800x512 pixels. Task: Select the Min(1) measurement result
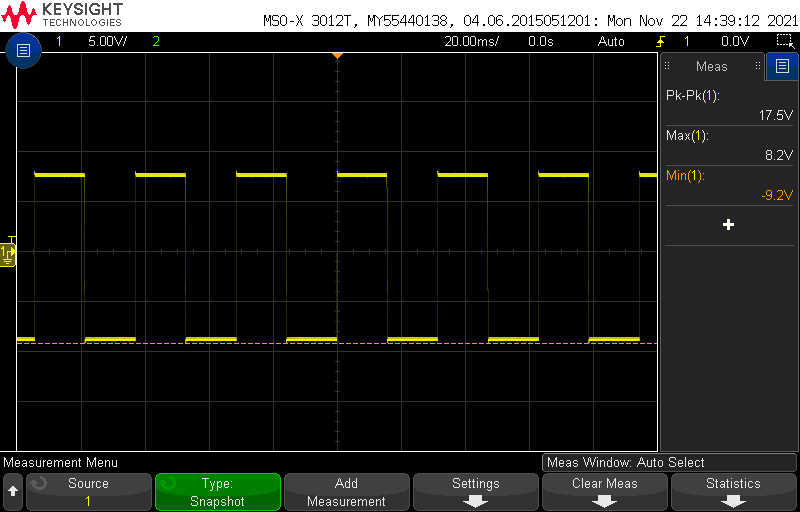click(x=729, y=185)
